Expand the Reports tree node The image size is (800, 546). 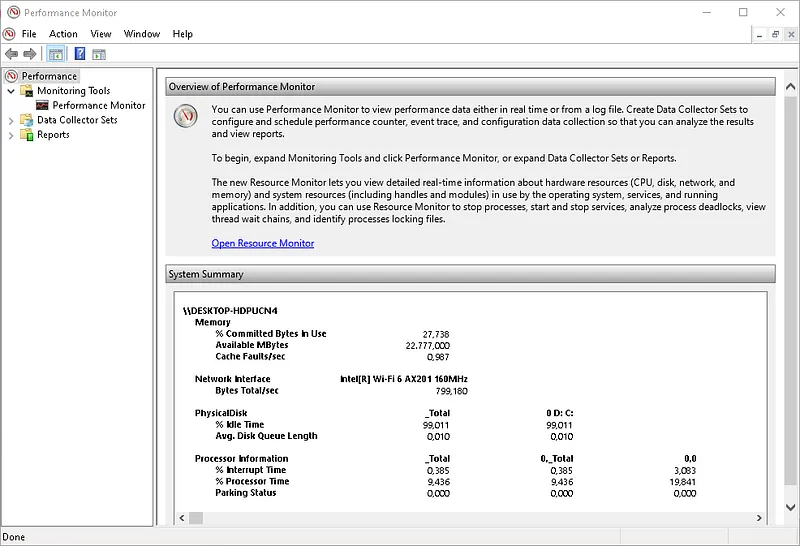tap(11, 135)
